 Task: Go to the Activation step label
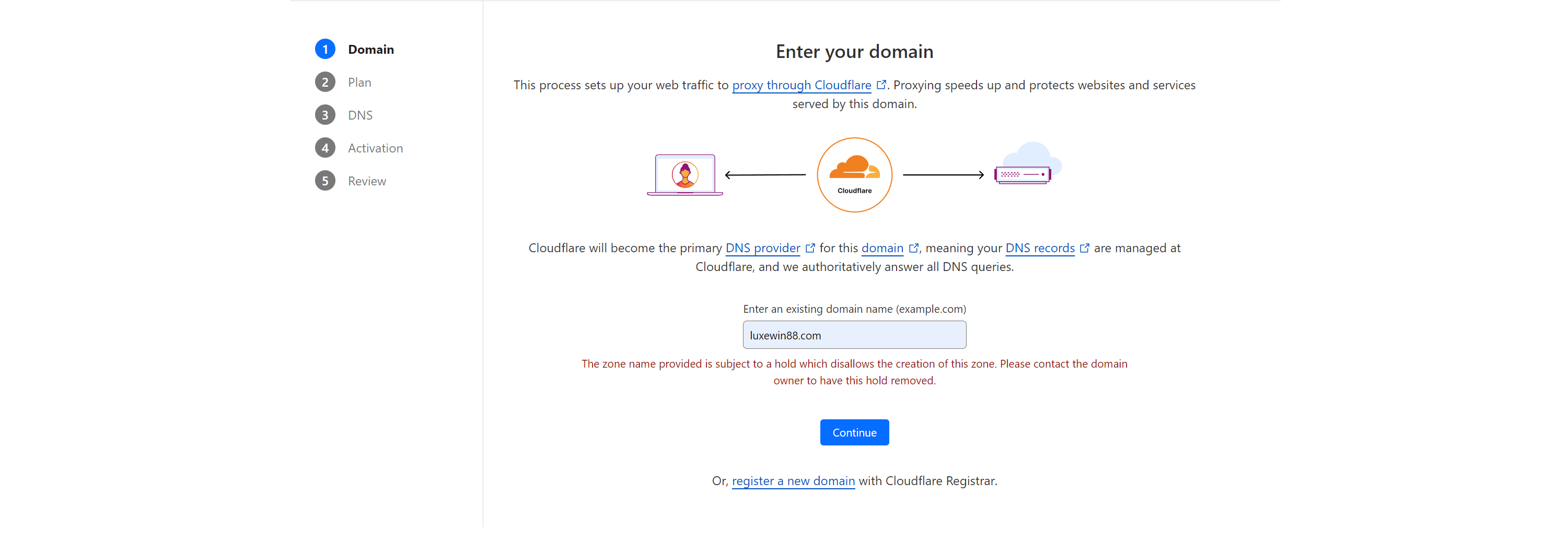(x=375, y=148)
